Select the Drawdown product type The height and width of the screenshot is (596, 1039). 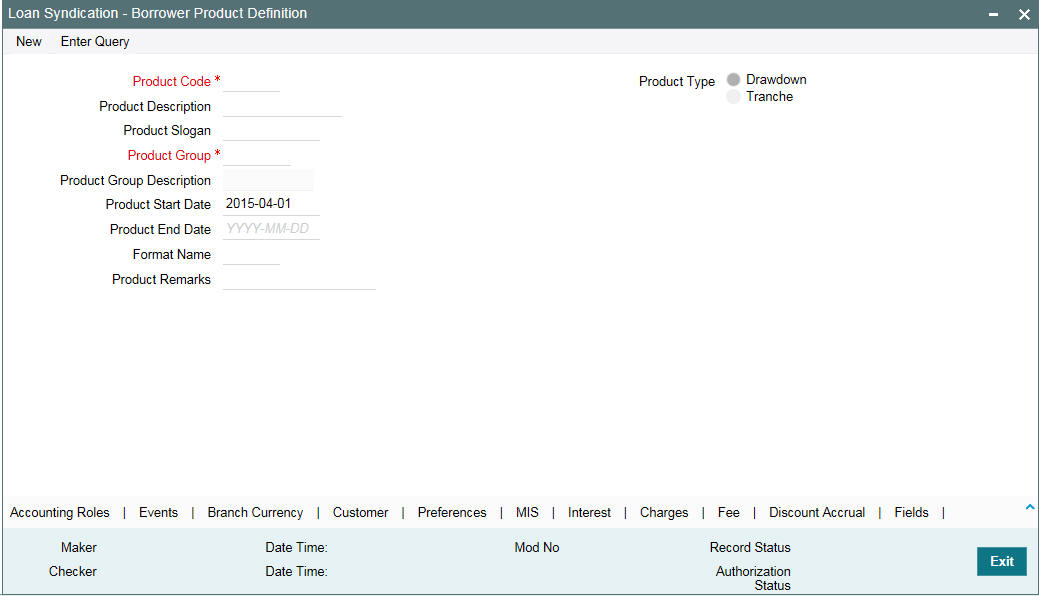733,80
